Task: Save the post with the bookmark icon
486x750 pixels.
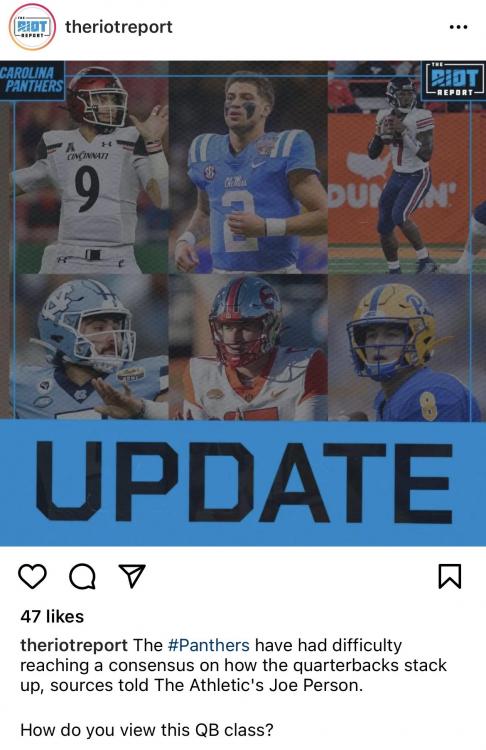Action: [450, 576]
